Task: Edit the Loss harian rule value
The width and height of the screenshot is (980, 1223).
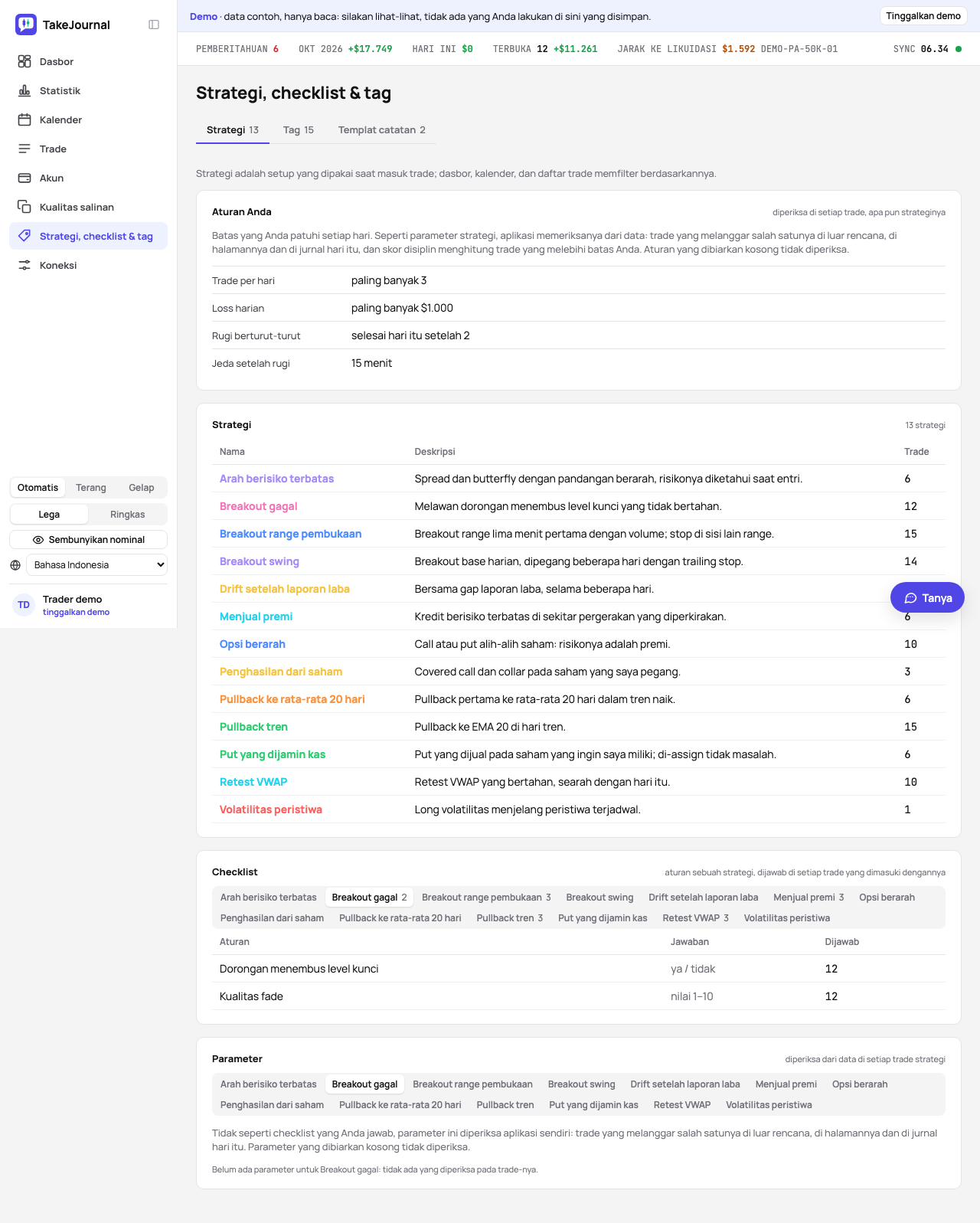Action: (402, 308)
